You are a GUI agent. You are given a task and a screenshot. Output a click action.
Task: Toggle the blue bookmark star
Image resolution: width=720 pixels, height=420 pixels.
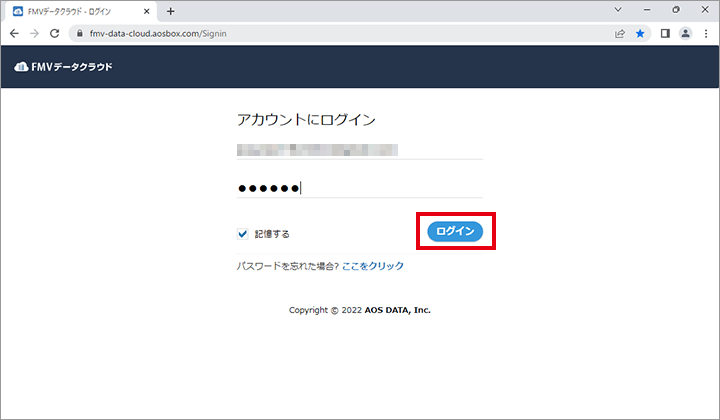(640, 33)
